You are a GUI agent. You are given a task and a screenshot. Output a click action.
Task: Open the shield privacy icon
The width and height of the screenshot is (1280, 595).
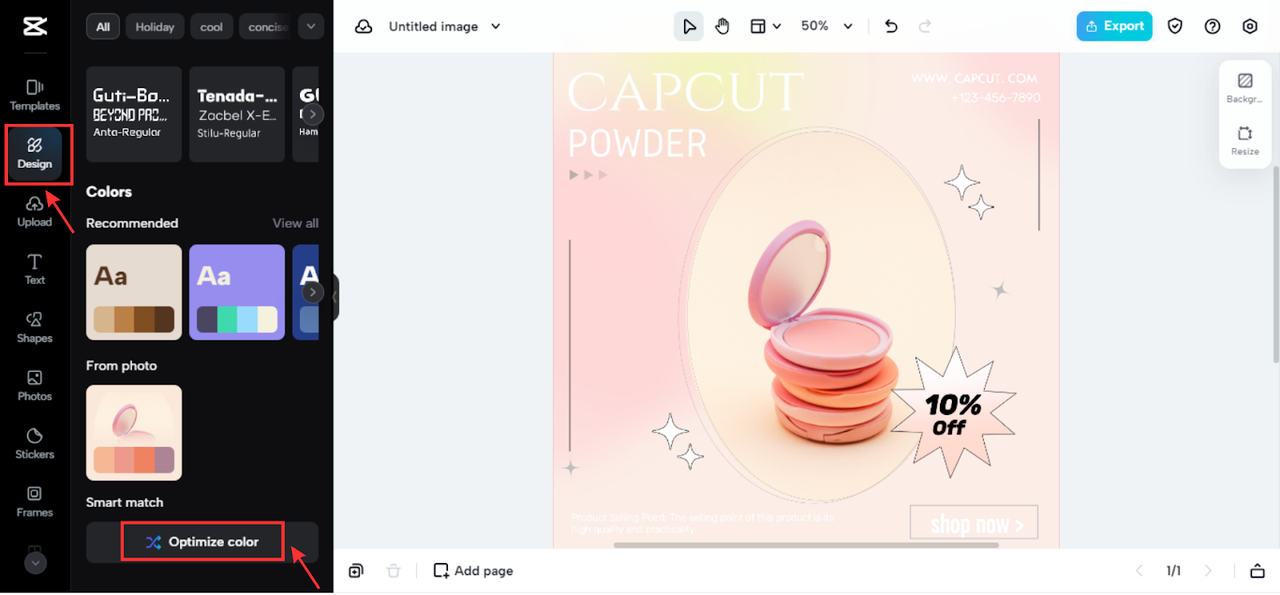tap(1175, 27)
